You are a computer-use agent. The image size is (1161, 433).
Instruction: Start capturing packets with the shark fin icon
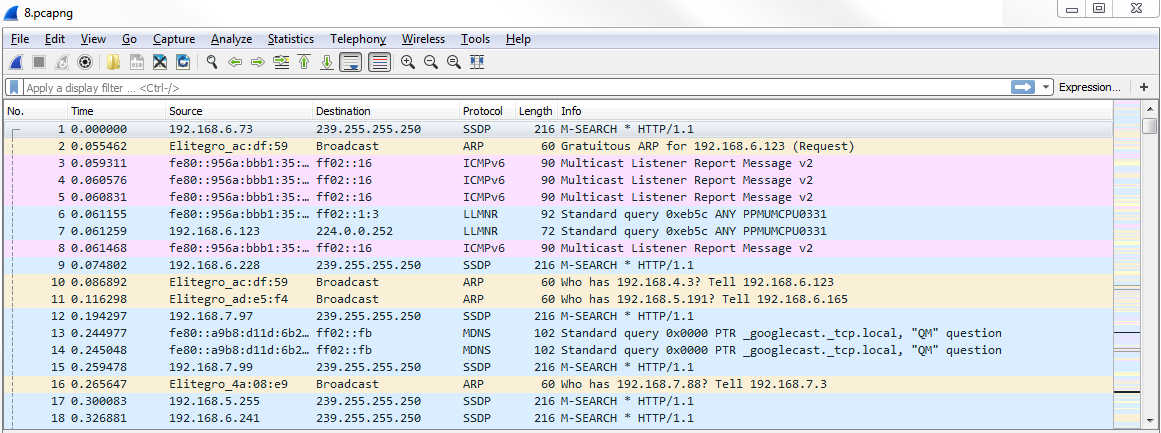16,62
